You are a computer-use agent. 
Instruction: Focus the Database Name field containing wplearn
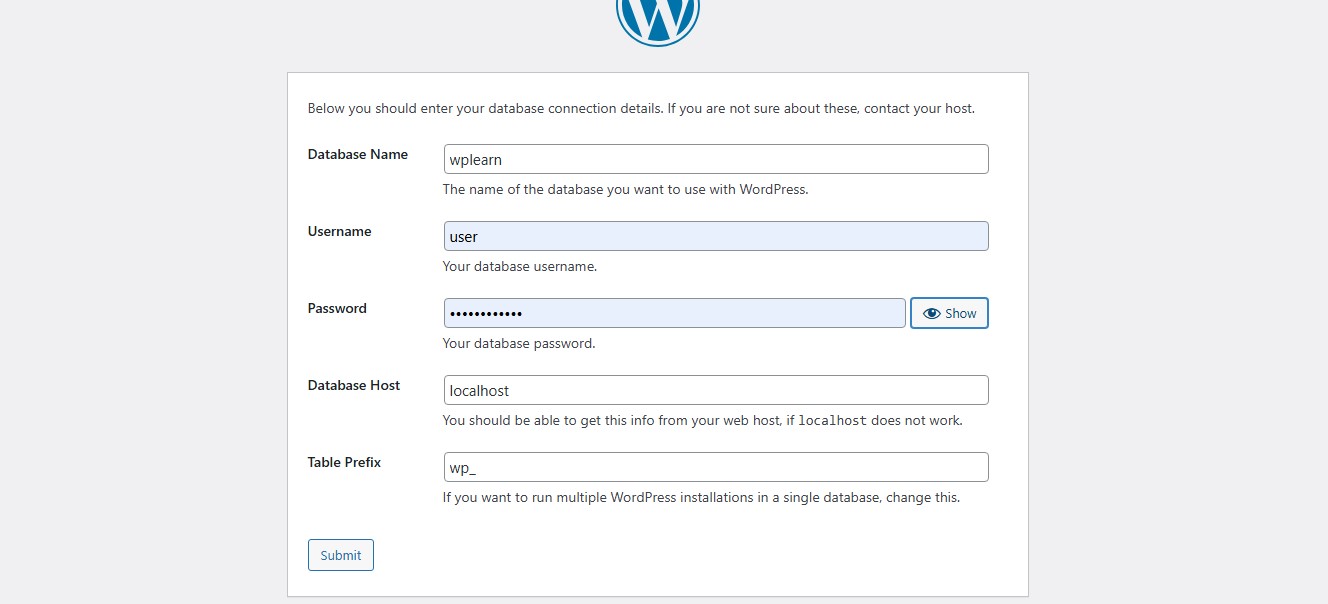[x=715, y=159]
